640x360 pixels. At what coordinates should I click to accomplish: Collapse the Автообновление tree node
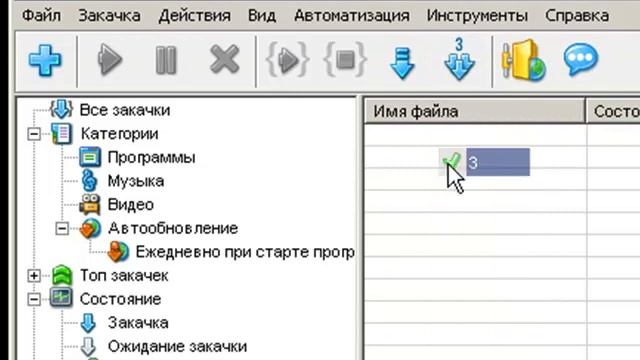(62, 229)
